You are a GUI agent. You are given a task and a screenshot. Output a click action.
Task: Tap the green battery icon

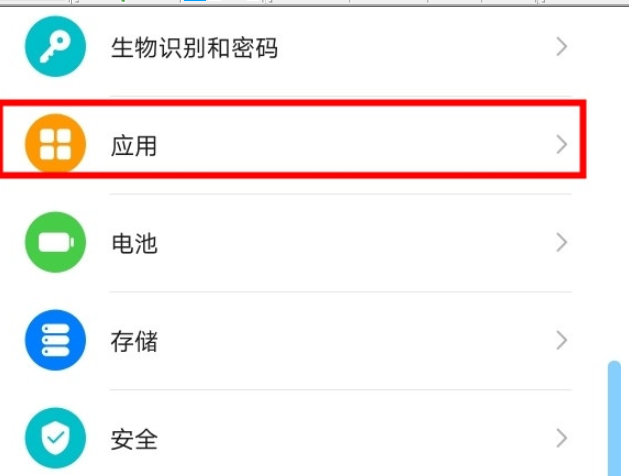coord(55,243)
